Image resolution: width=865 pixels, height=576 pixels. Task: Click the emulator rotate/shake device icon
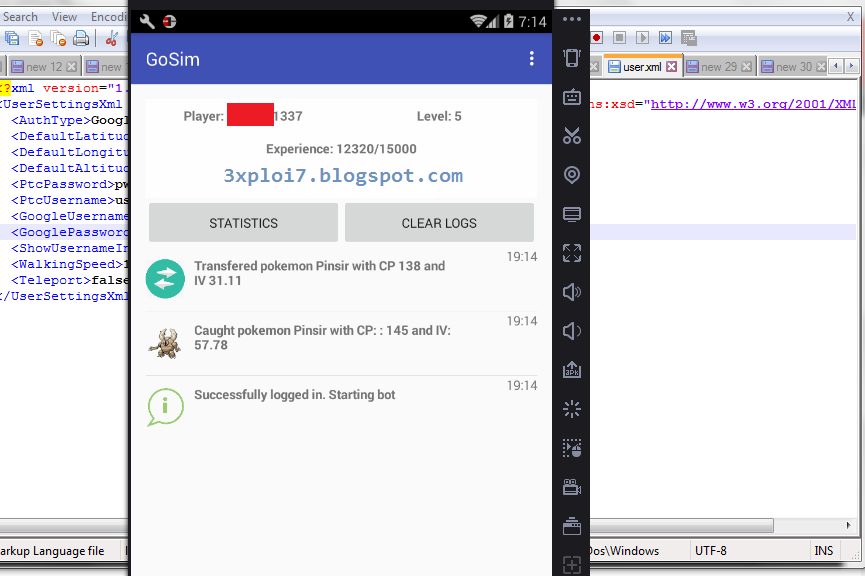click(572, 58)
